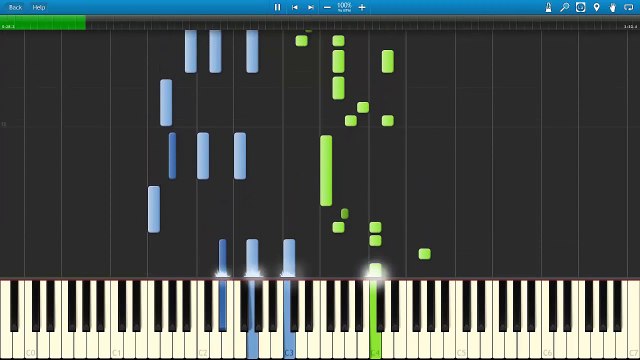Skip forward to the next section
Screen dimensions: 640x360
coord(311,7)
